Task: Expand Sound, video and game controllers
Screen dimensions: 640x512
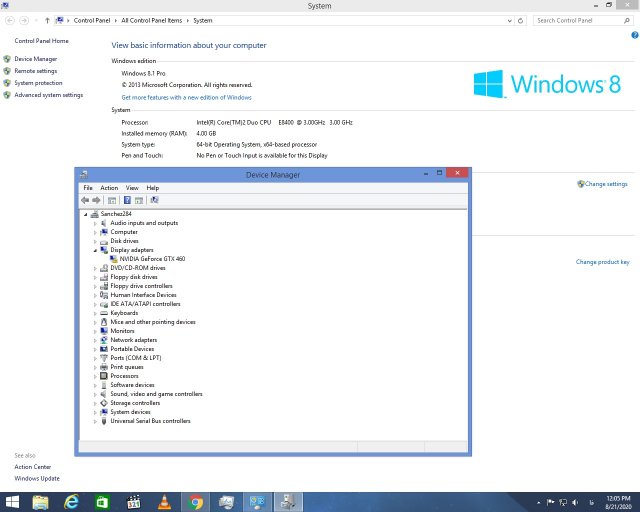Action: (96, 394)
